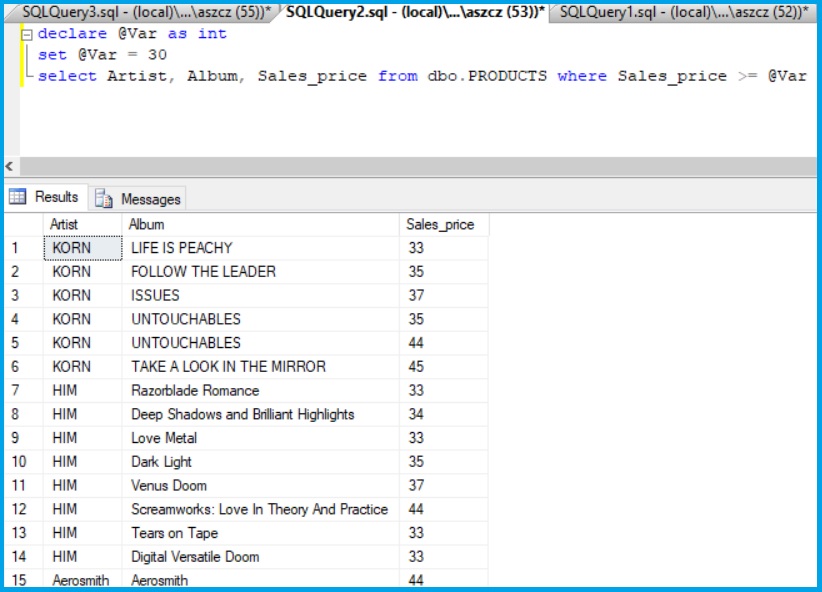Select the active SQLQuery2.sql tab
Image resolution: width=822 pixels, height=592 pixels.
(x=414, y=12)
